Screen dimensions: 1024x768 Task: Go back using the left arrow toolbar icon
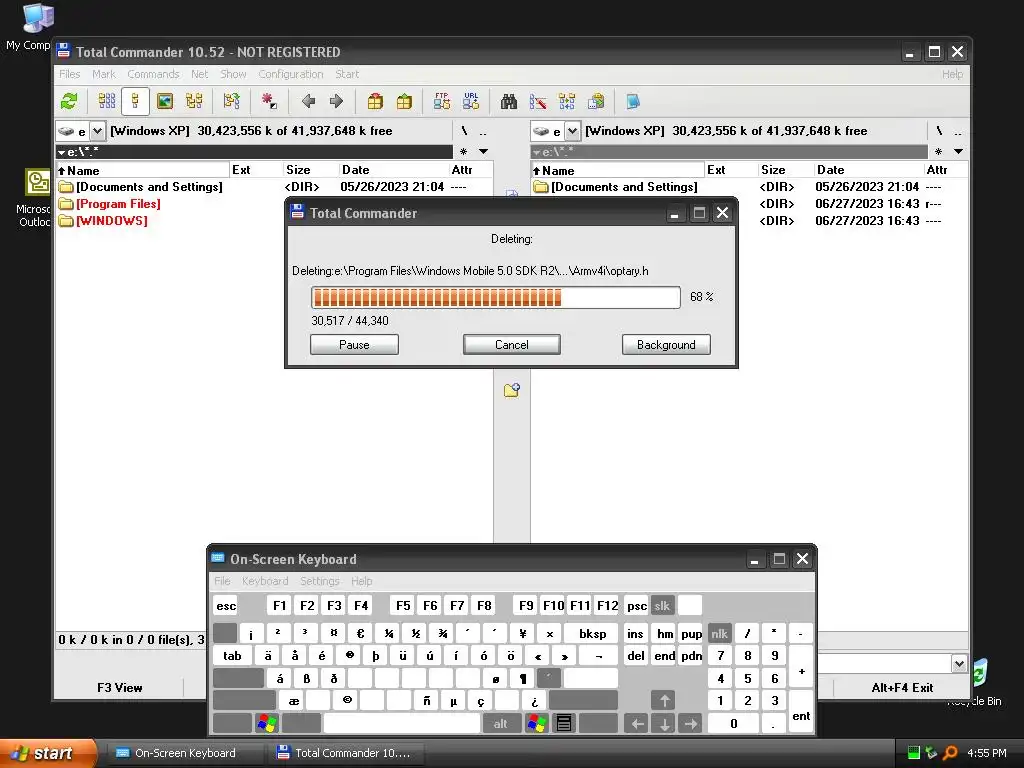click(x=308, y=101)
